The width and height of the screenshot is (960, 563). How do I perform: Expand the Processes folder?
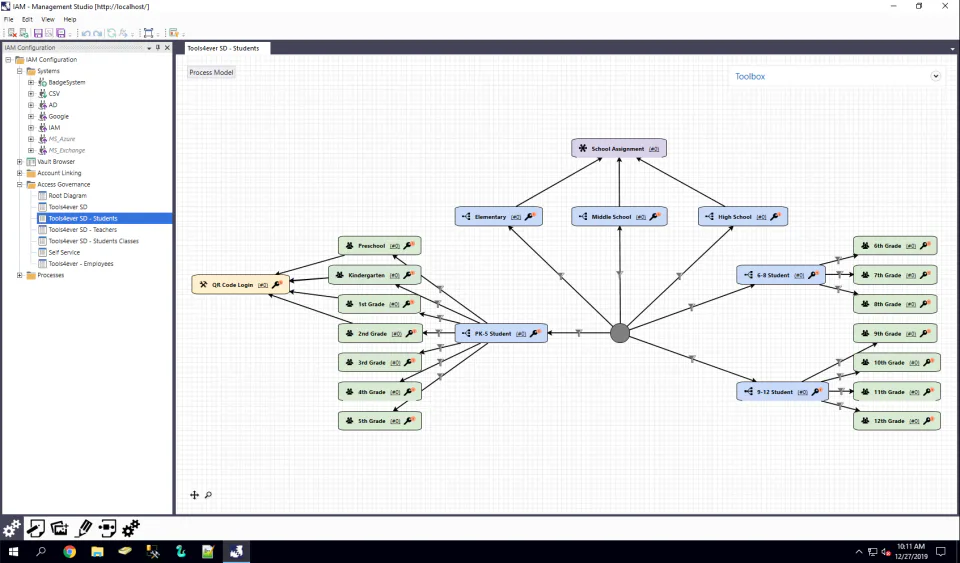20,275
